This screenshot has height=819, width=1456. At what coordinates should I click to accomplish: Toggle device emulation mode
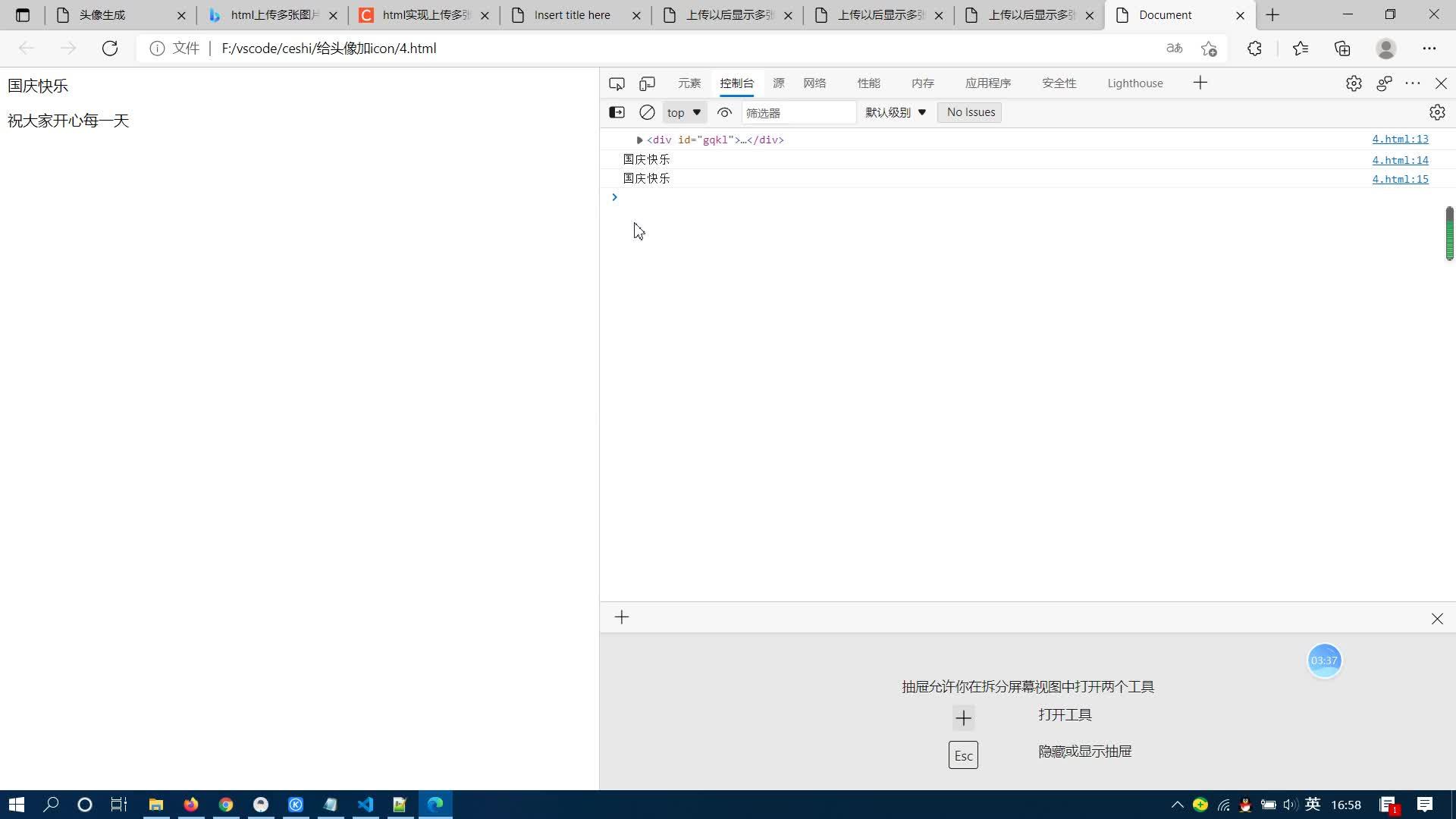coord(647,83)
